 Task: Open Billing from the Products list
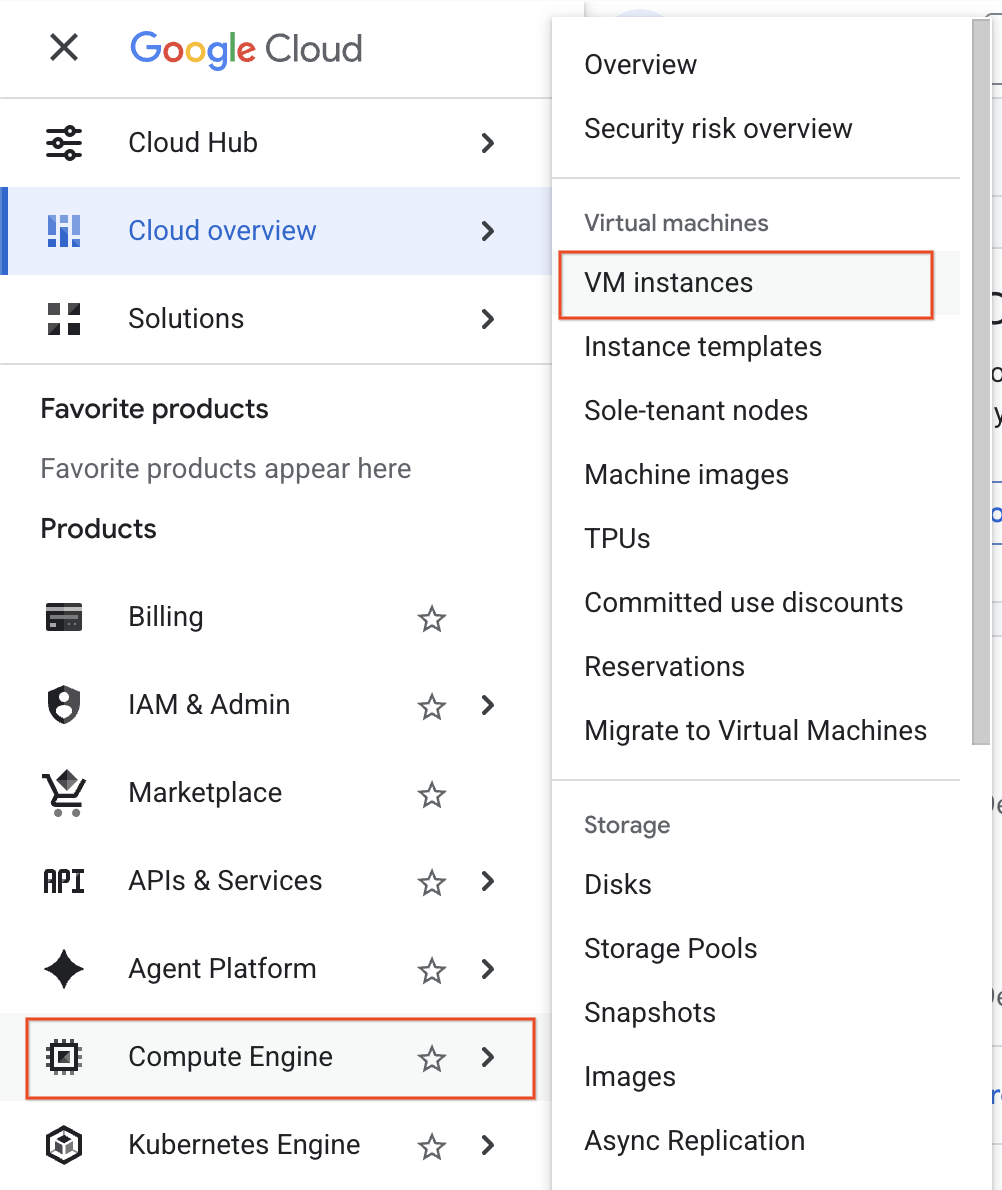point(276,617)
